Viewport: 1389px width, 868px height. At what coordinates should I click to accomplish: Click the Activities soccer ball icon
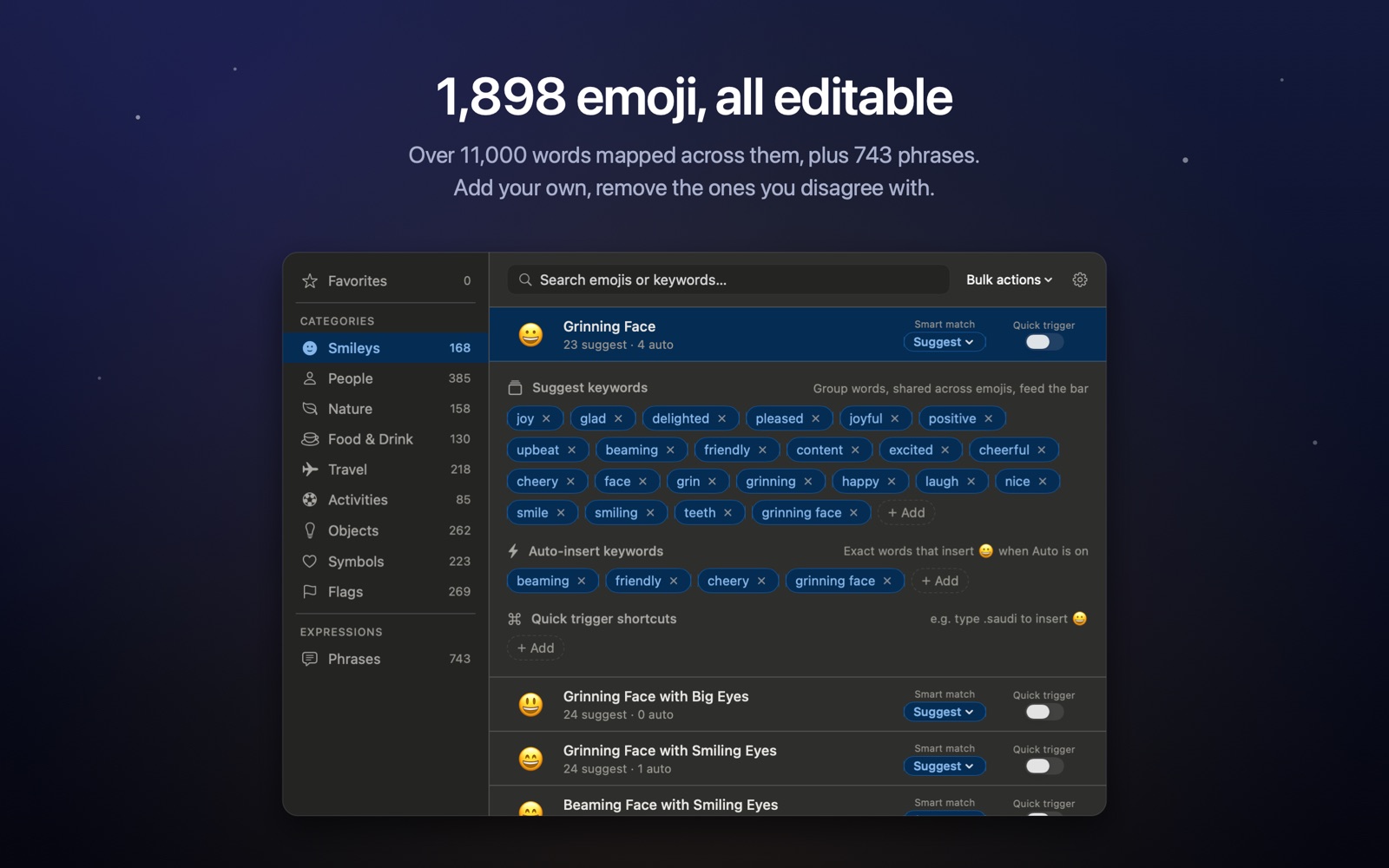(x=310, y=500)
